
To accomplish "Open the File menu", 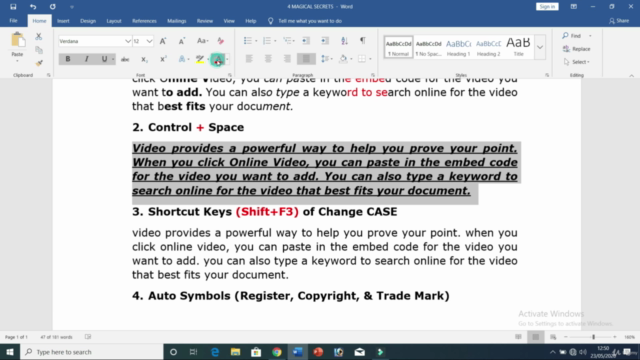I will click(13, 21).
